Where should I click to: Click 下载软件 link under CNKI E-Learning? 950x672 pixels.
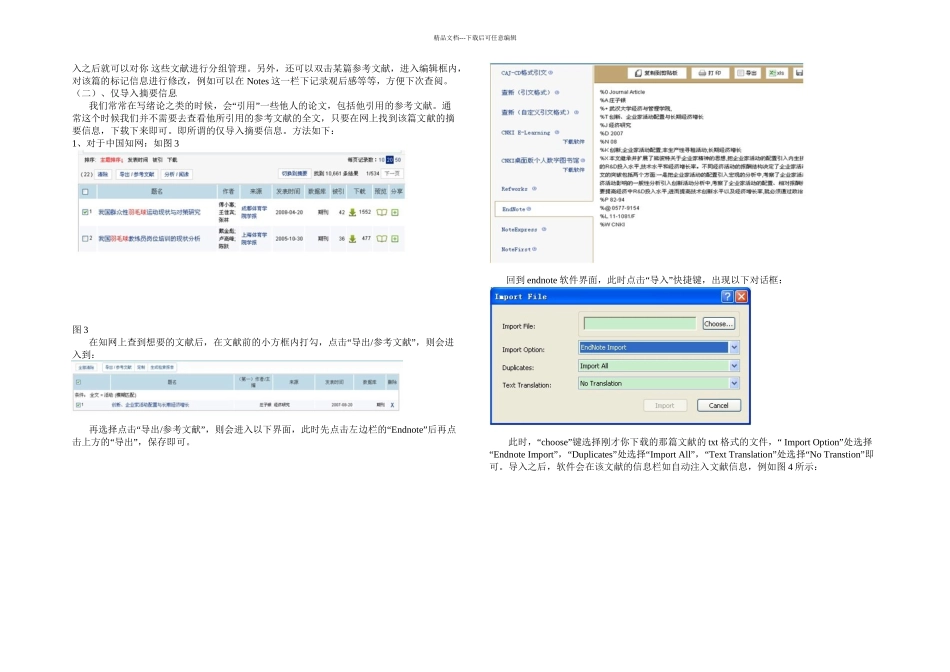coord(574,141)
